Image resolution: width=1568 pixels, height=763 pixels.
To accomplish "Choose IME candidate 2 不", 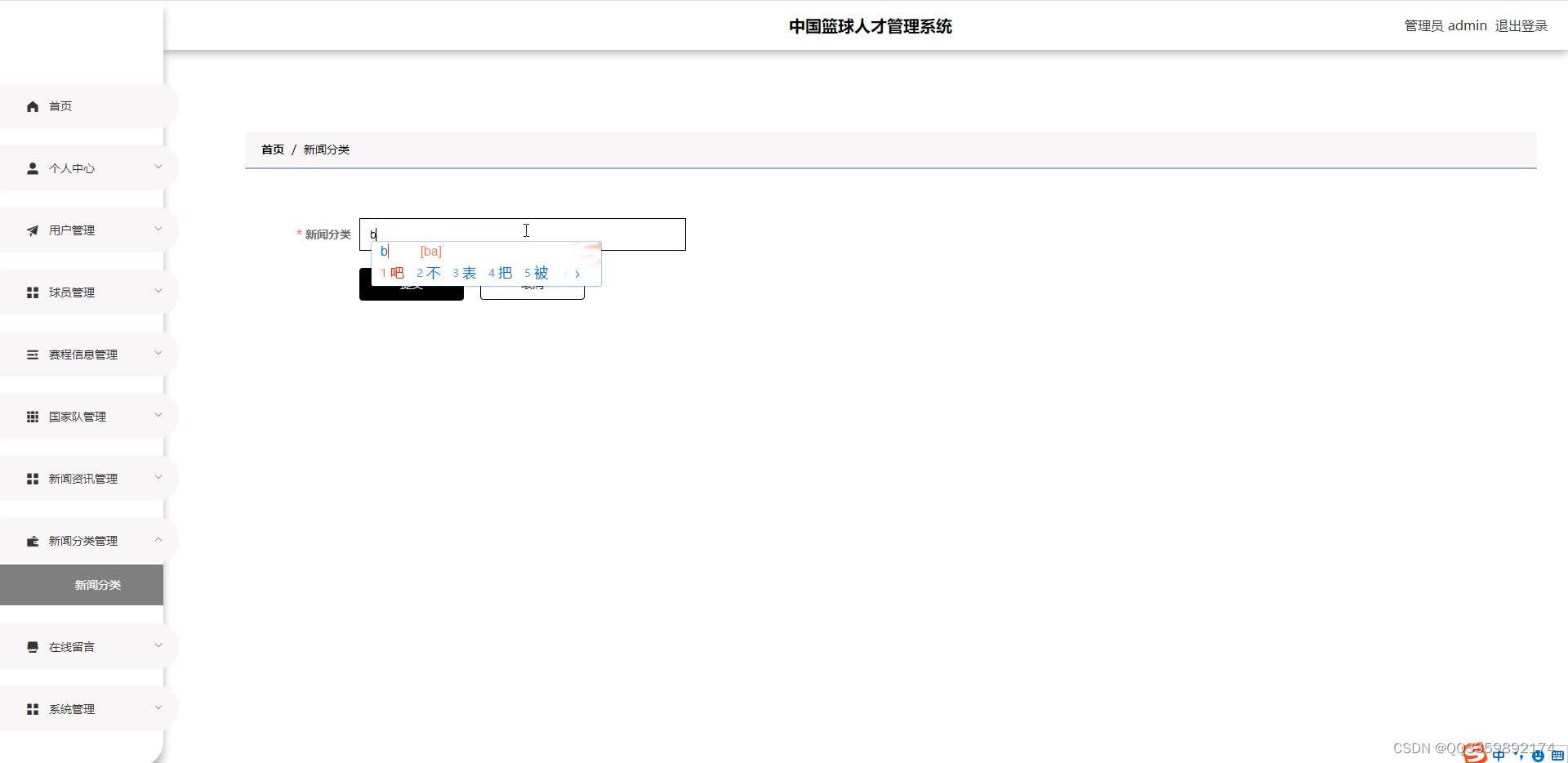I will [428, 274].
